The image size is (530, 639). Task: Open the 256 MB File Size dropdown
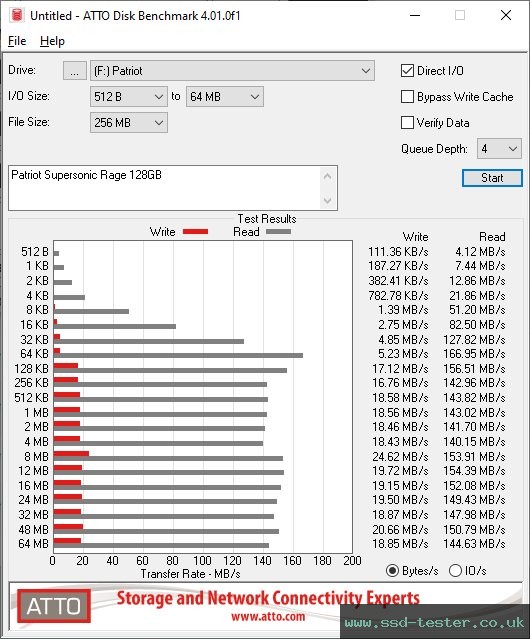pyautogui.click(x=129, y=123)
